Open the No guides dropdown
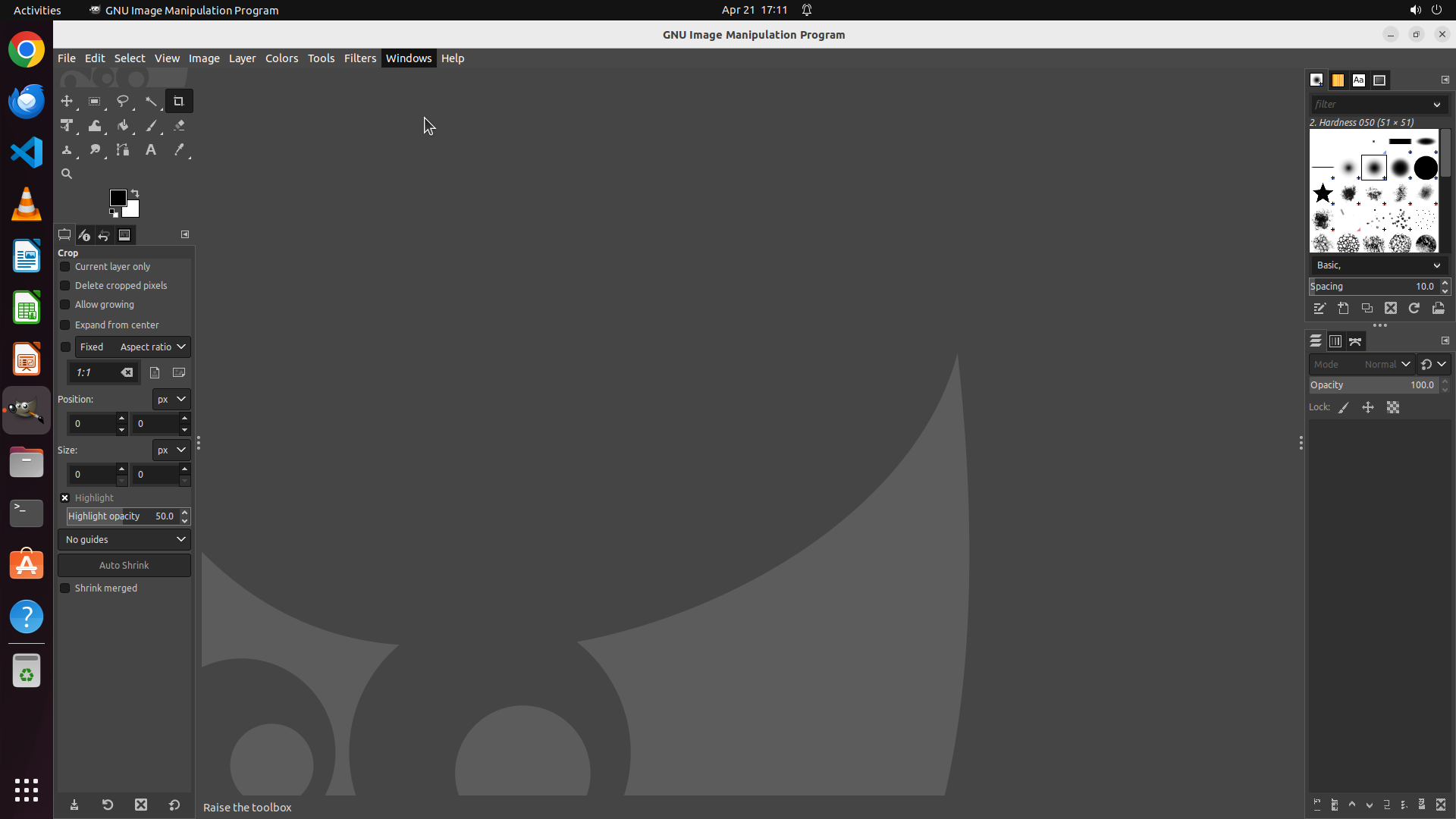Screen dimensions: 1456x819 coord(124,540)
